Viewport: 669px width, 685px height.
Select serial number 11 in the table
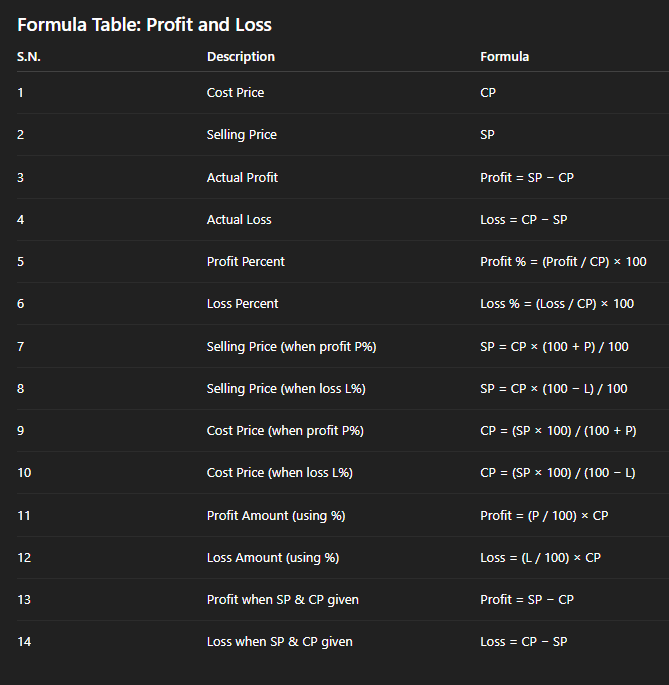tap(24, 516)
